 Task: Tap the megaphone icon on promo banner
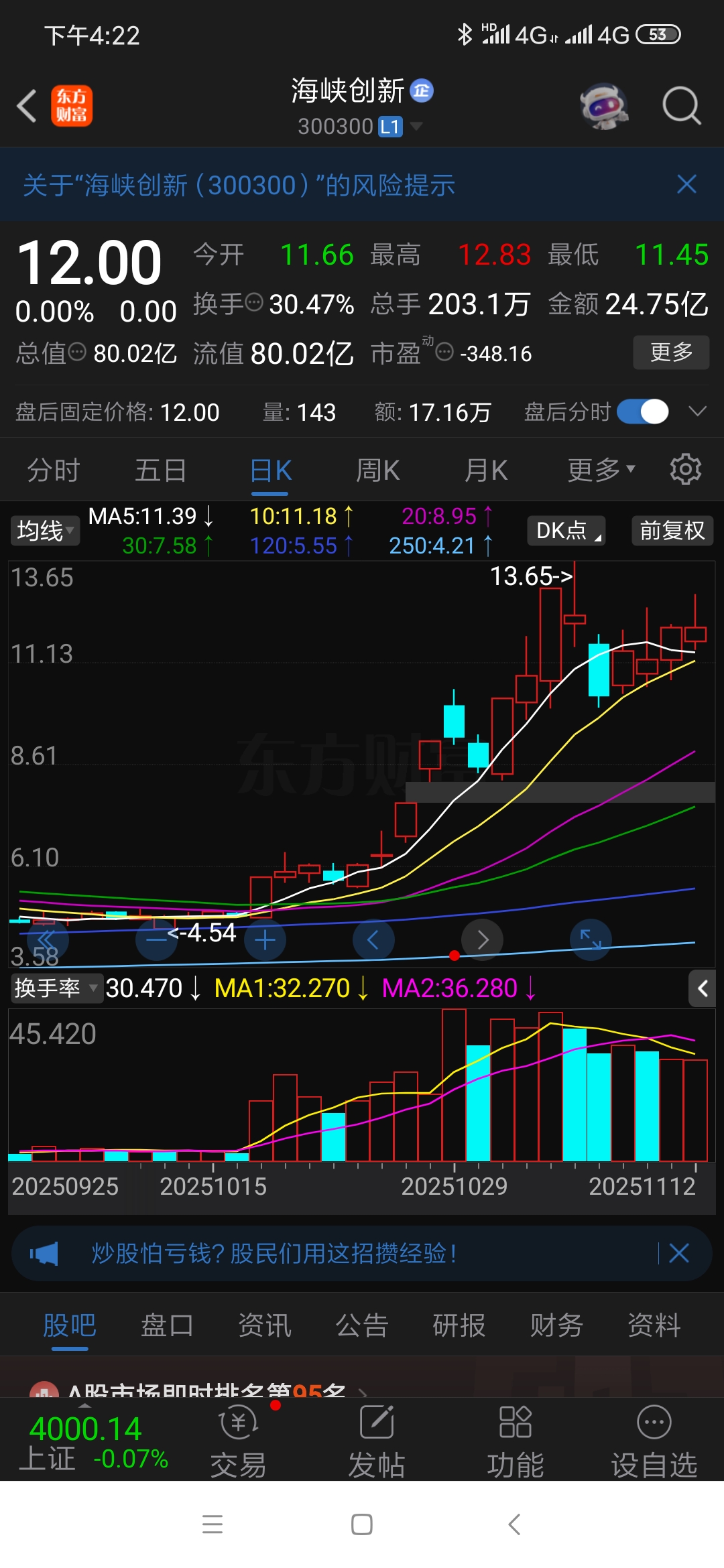click(x=44, y=1253)
